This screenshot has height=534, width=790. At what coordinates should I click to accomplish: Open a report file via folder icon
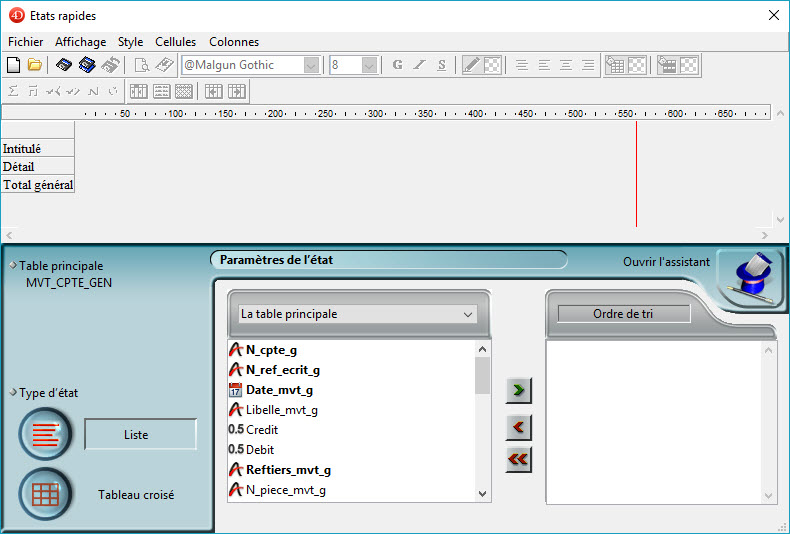click(x=34, y=65)
